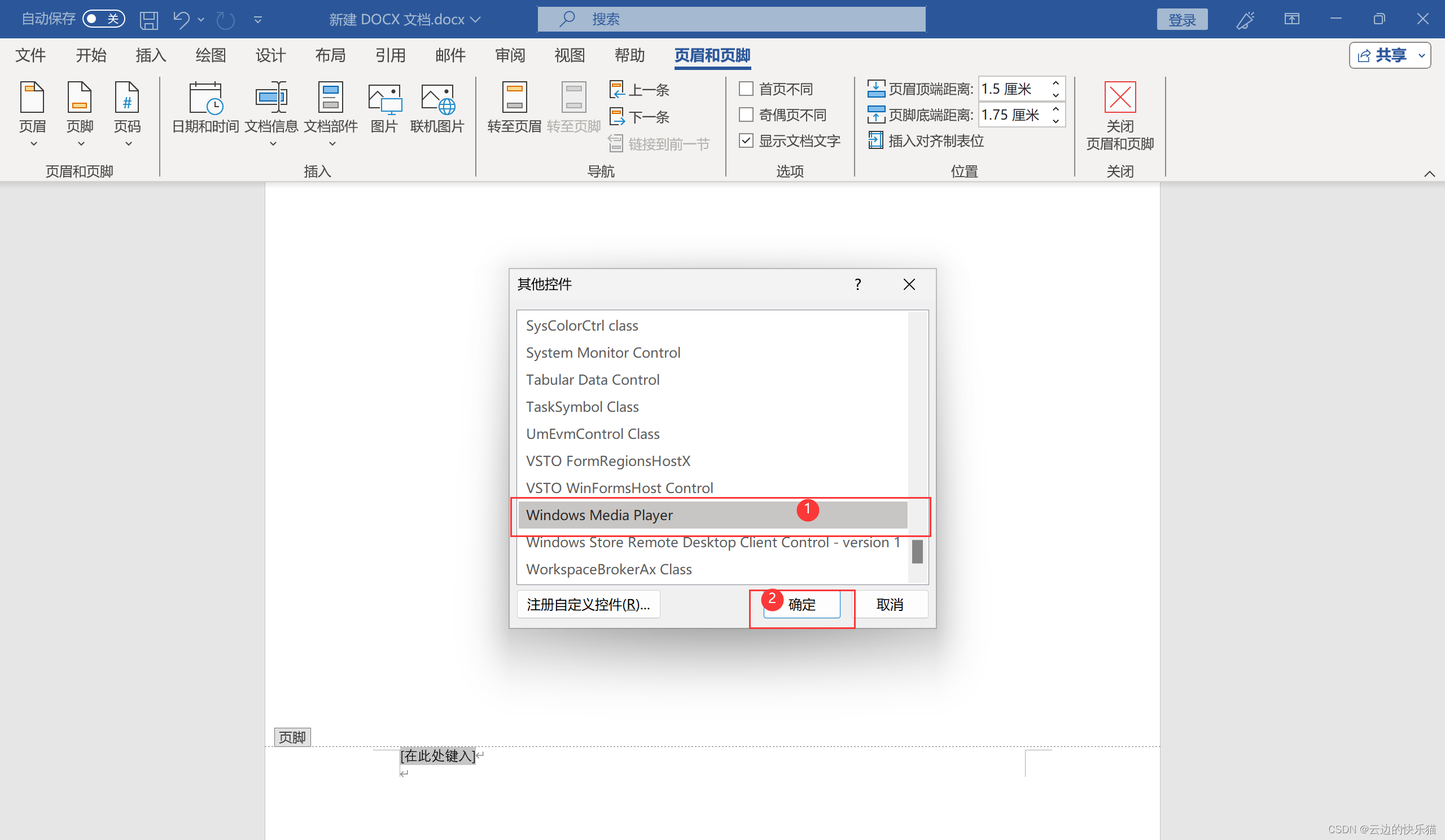Screen dimensions: 1445x840
Task: Click the Save icon in title bar
Action: point(148,20)
